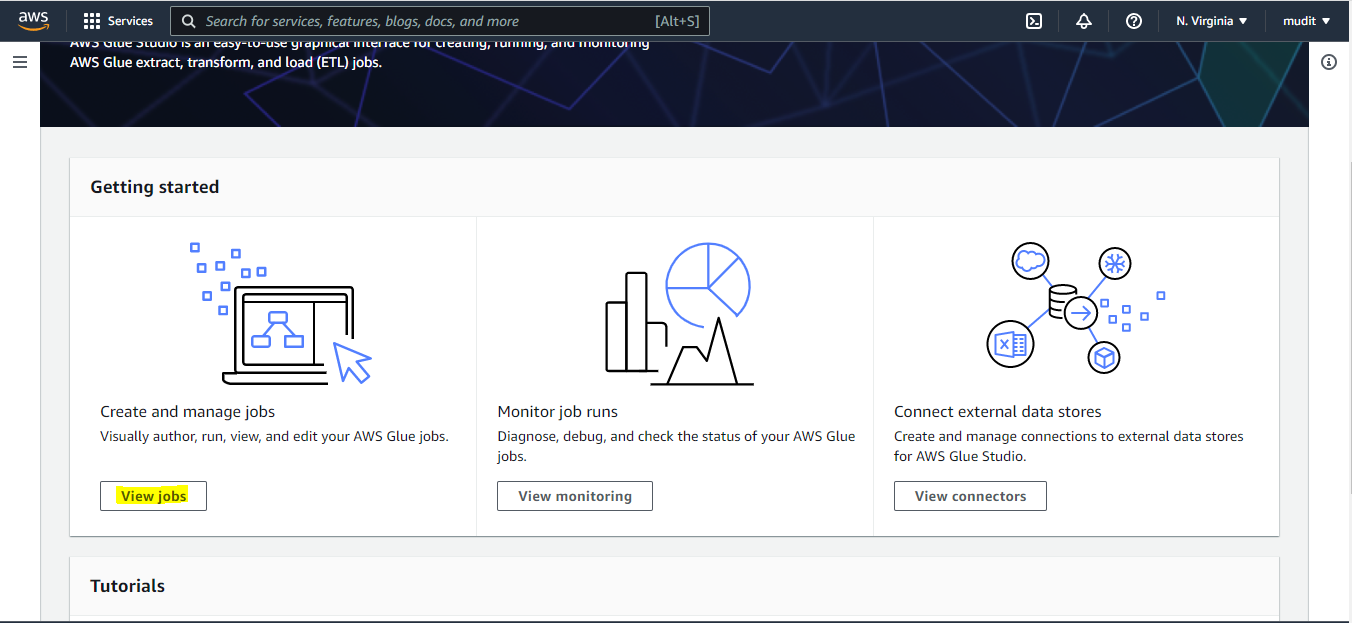Viewport: 1352px width, 623px height.
Task: Click the Connect external data stores illustration
Action: pyautogui.click(x=1075, y=307)
